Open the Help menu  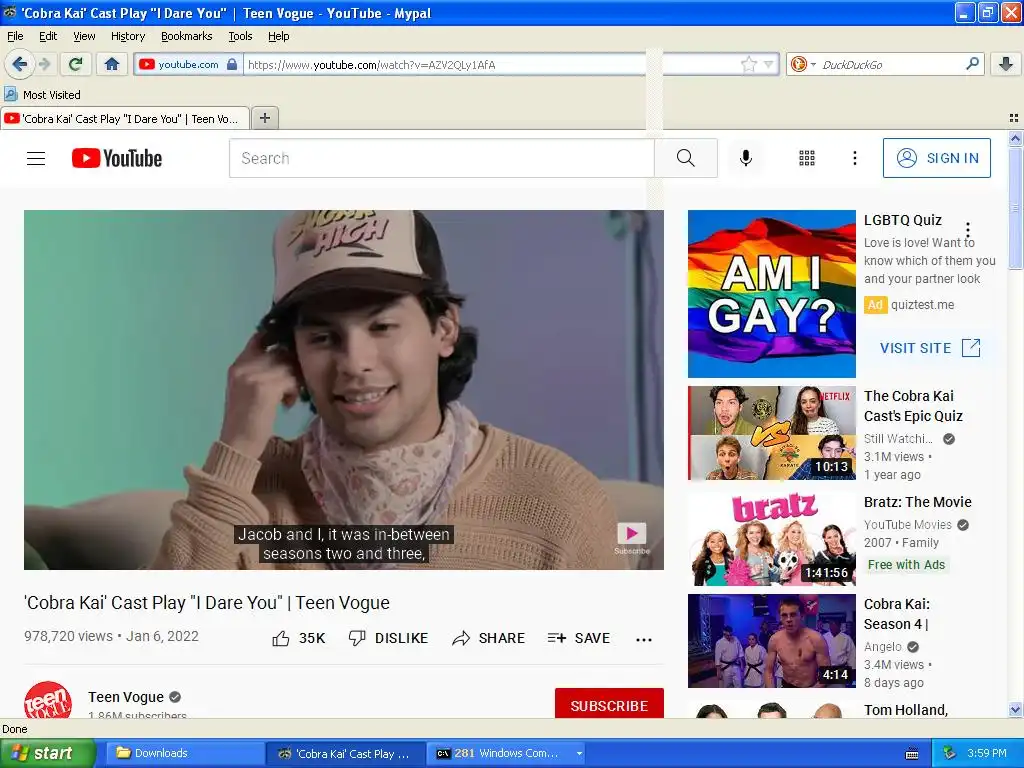[278, 36]
